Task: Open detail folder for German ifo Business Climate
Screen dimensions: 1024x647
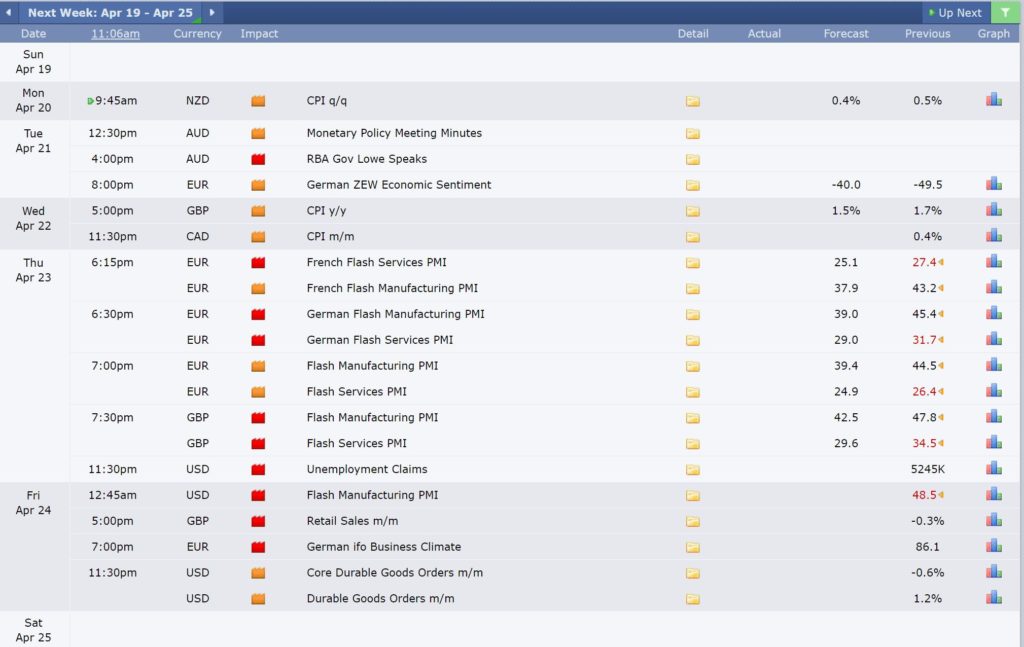Action: pyautogui.click(x=693, y=547)
